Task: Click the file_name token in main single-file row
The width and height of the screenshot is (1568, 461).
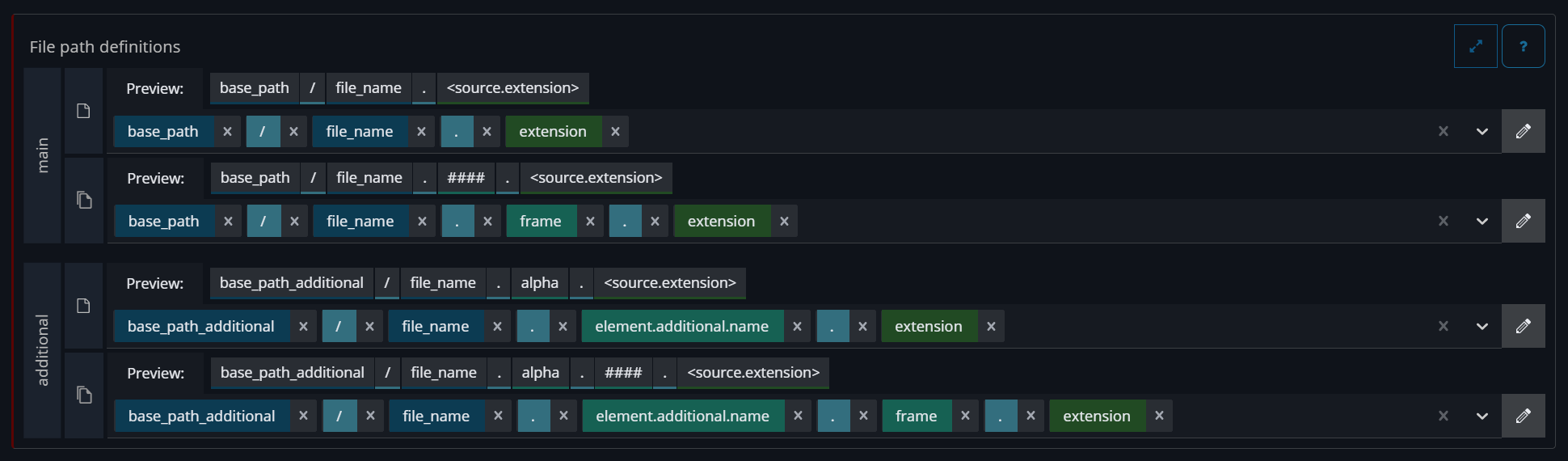Action: point(360,131)
